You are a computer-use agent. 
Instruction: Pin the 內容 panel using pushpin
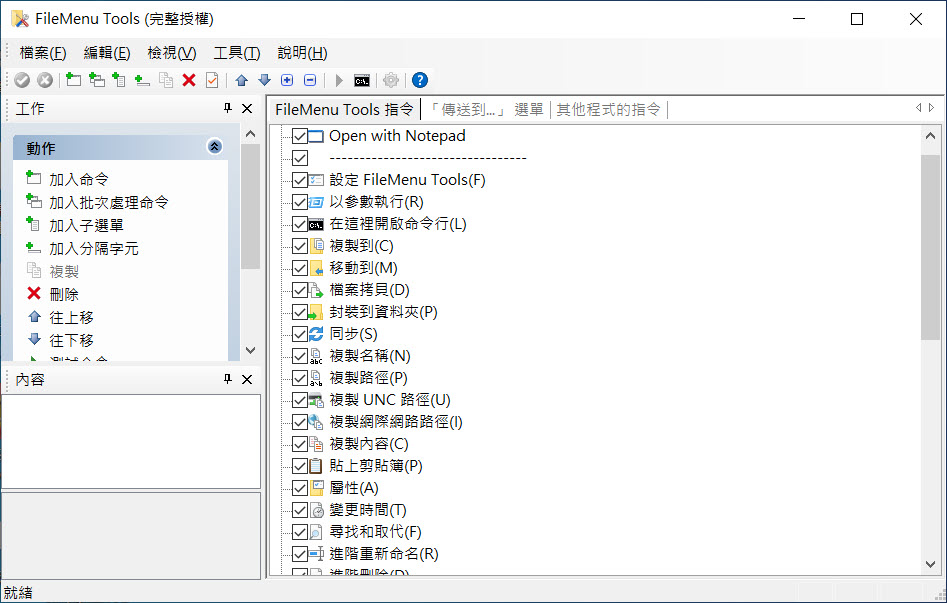point(227,379)
